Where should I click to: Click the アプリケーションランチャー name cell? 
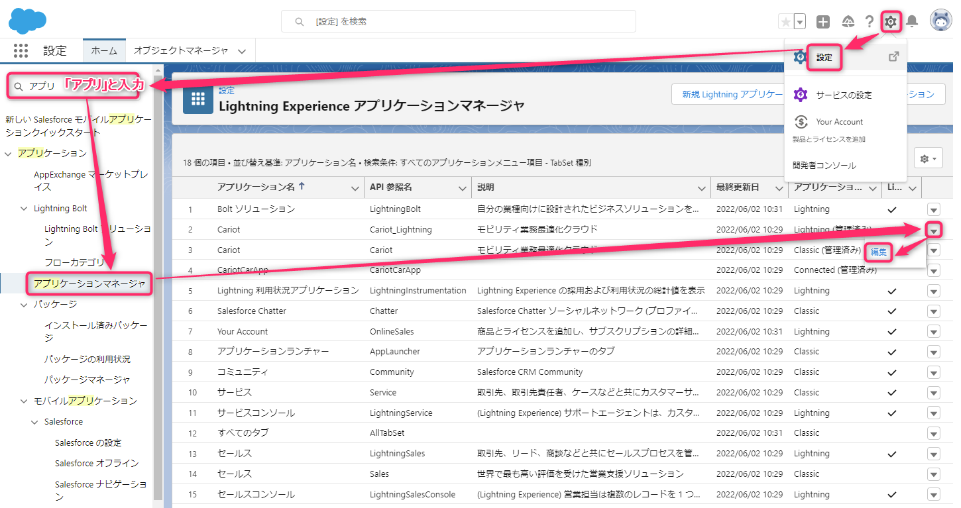click(273, 351)
